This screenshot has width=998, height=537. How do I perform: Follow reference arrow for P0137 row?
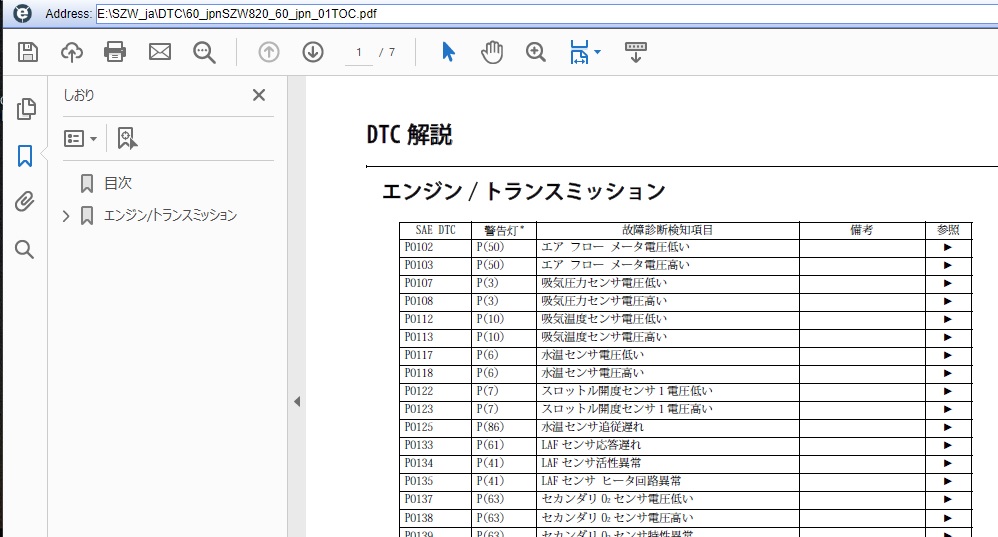[948, 499]
